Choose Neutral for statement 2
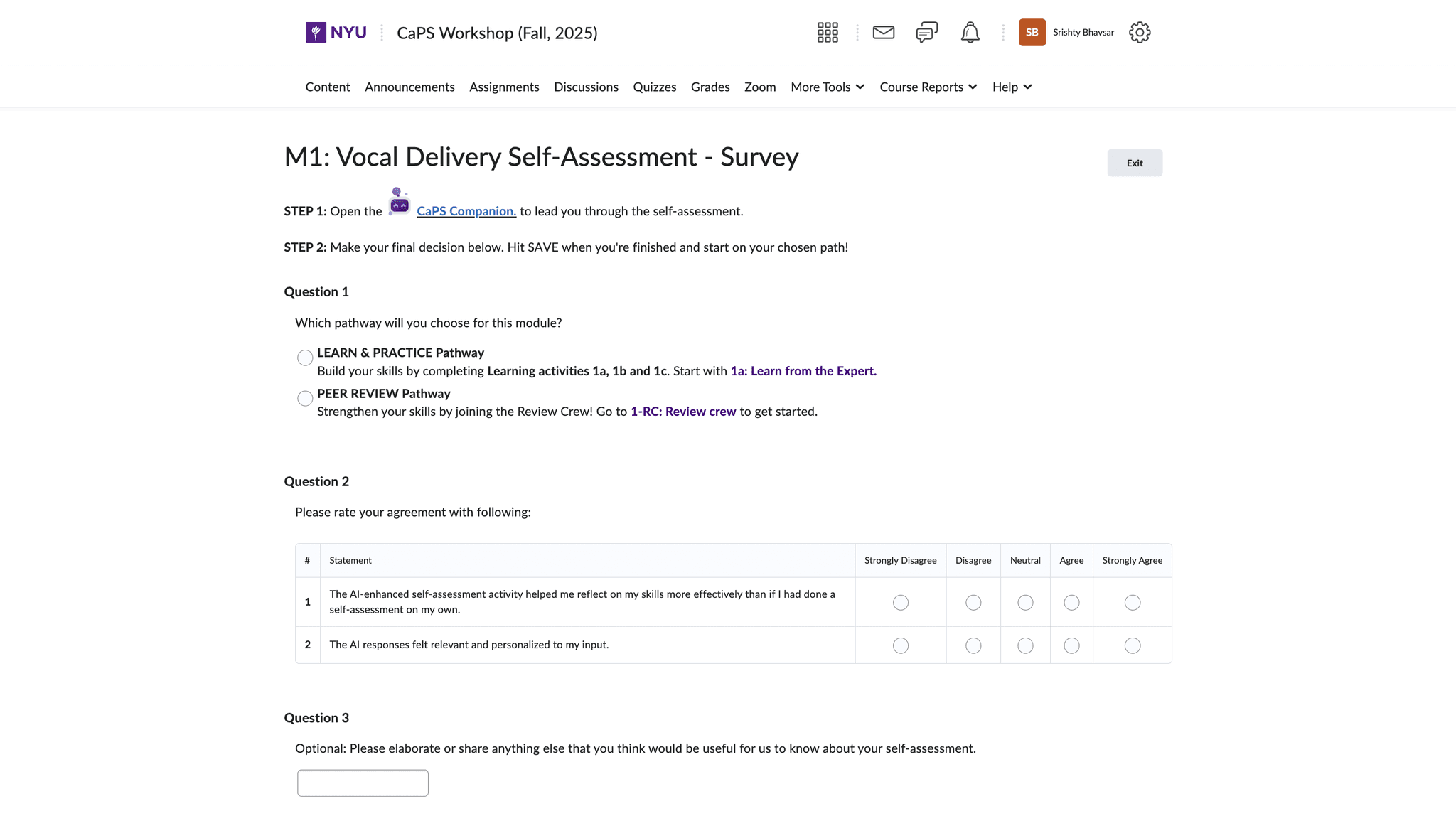This screenshot has height=821, width=1456. (x=1025, y=645)
